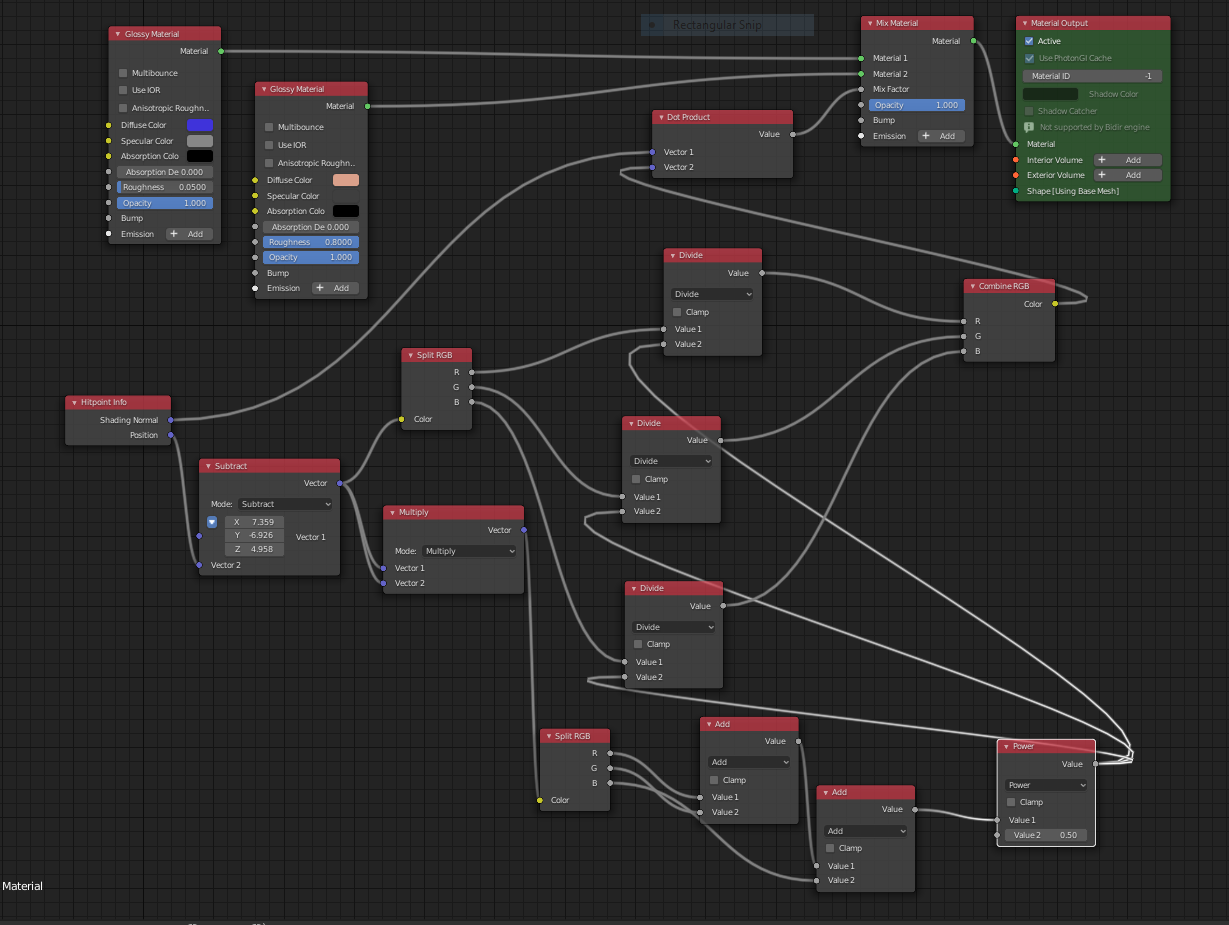
Task: Click the blue vector icon in Subtract node
Action: [212, 522]
